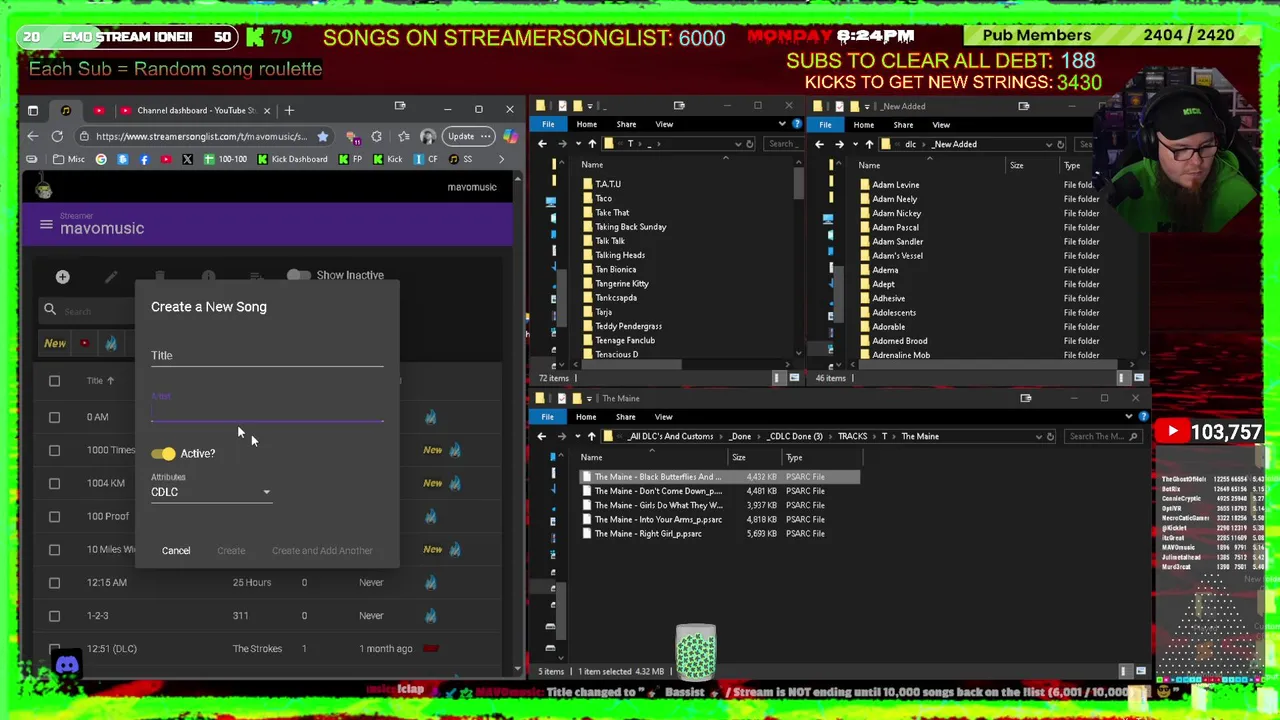The height and width of the screenshot is (720, 1280).
Task: Open Home tab in The Maine window
Action: [586, 417]
